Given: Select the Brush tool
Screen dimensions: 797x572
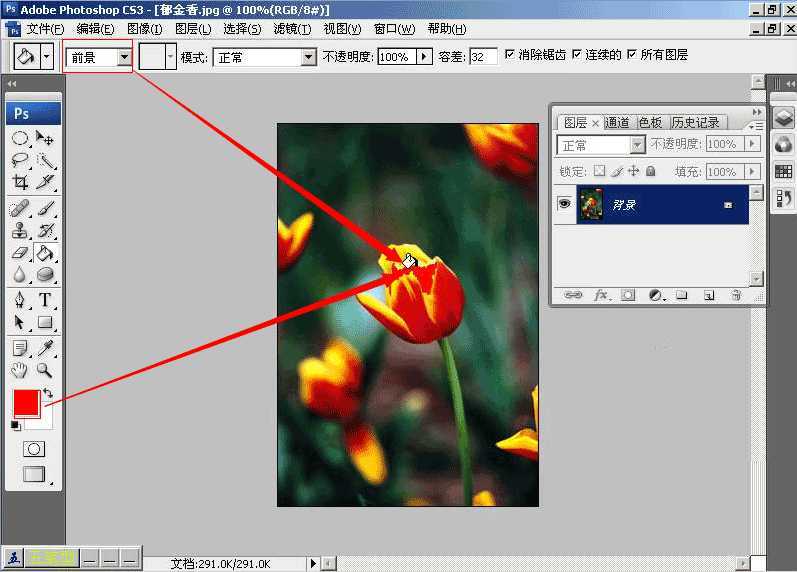Looking at the screenshot, I should pyautogui.click(x=45, y=208).
